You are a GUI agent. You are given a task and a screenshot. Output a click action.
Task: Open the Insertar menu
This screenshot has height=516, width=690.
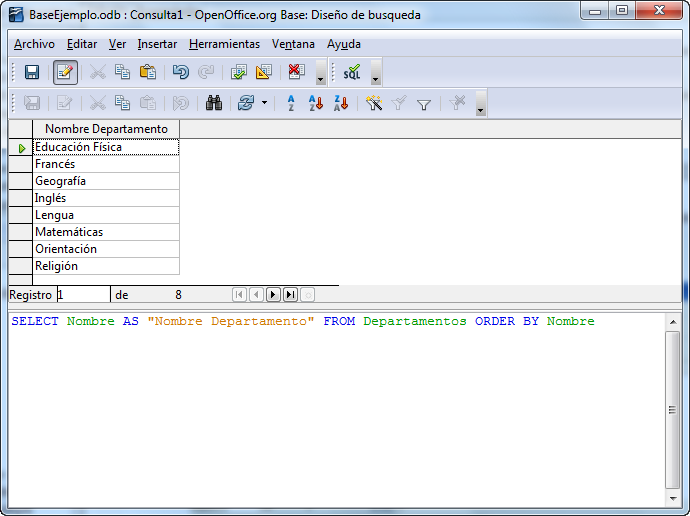[x=157, y=44]
